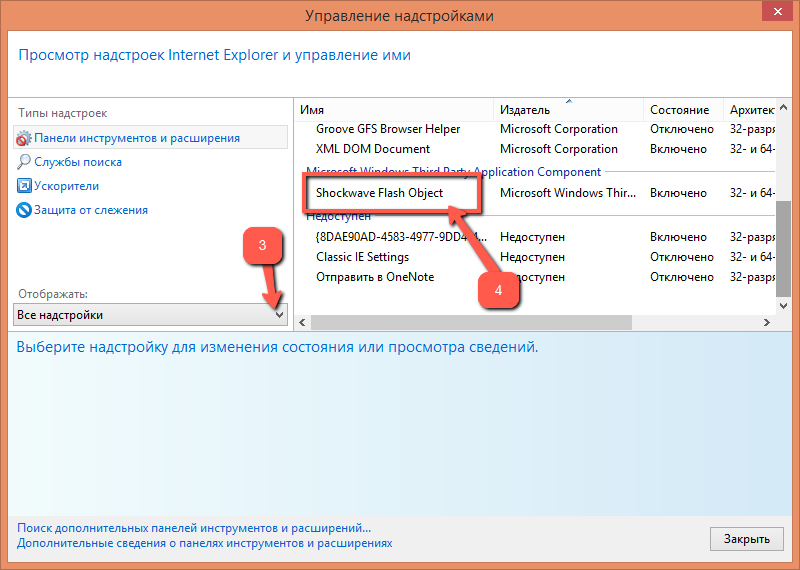Open Защита от слежения category
The height and width of the screenshot is (570, 800).
coord(91,210)
